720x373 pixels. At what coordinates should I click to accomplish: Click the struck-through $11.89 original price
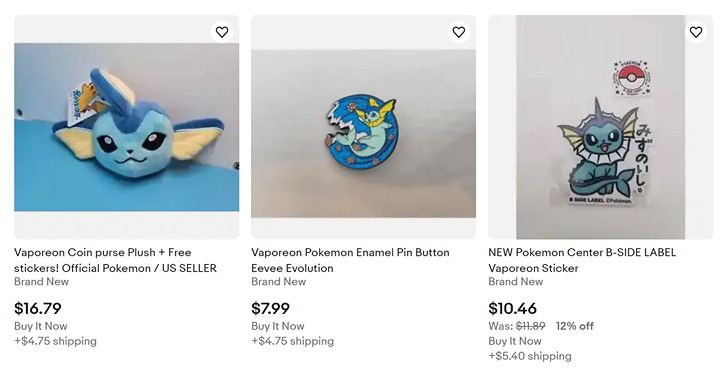[530, 326]
